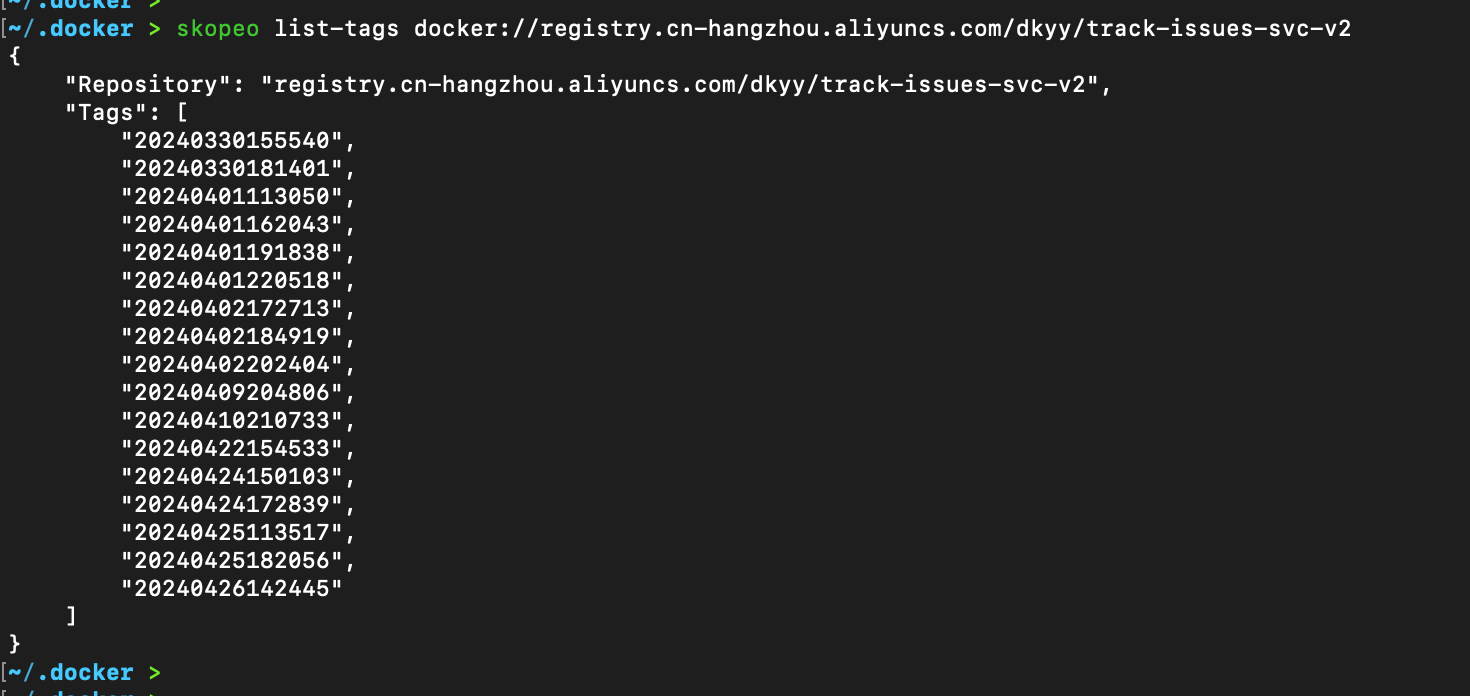Select tag 20240402172713
The width and height of the screenshot is (1470, 696).
pos(232,308)
